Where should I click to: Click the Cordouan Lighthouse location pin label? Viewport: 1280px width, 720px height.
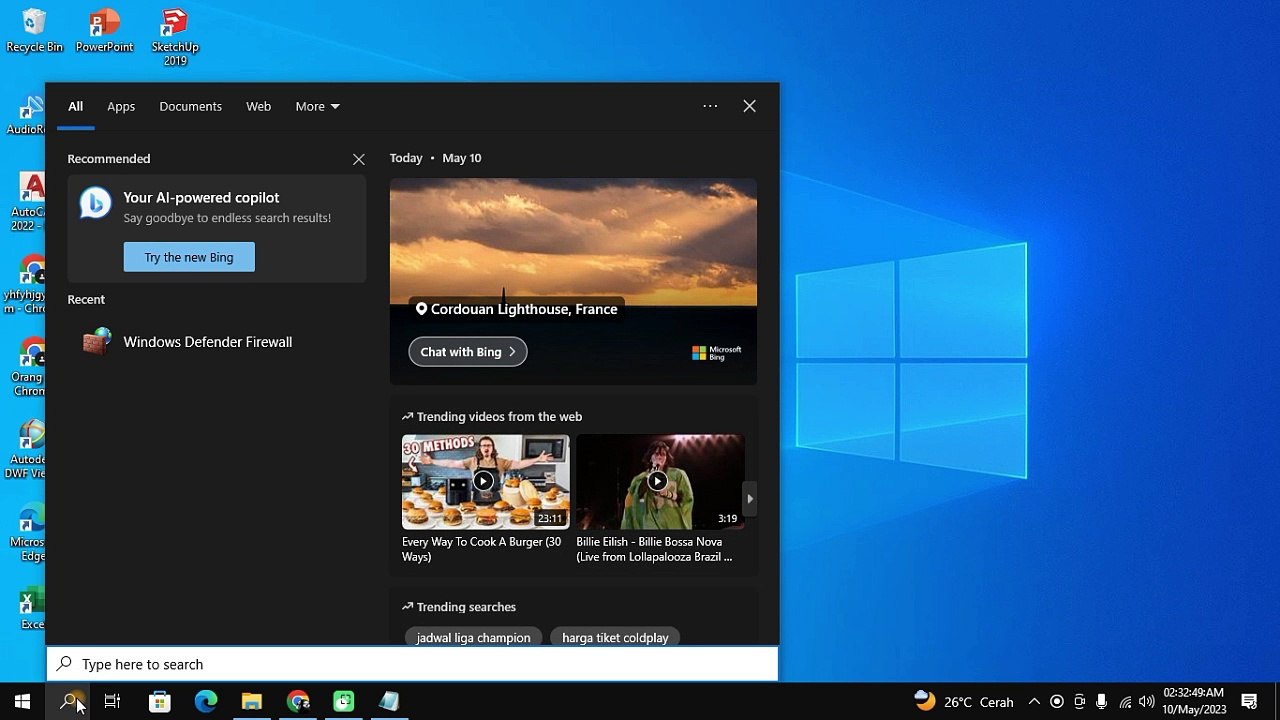coord(517,309)
